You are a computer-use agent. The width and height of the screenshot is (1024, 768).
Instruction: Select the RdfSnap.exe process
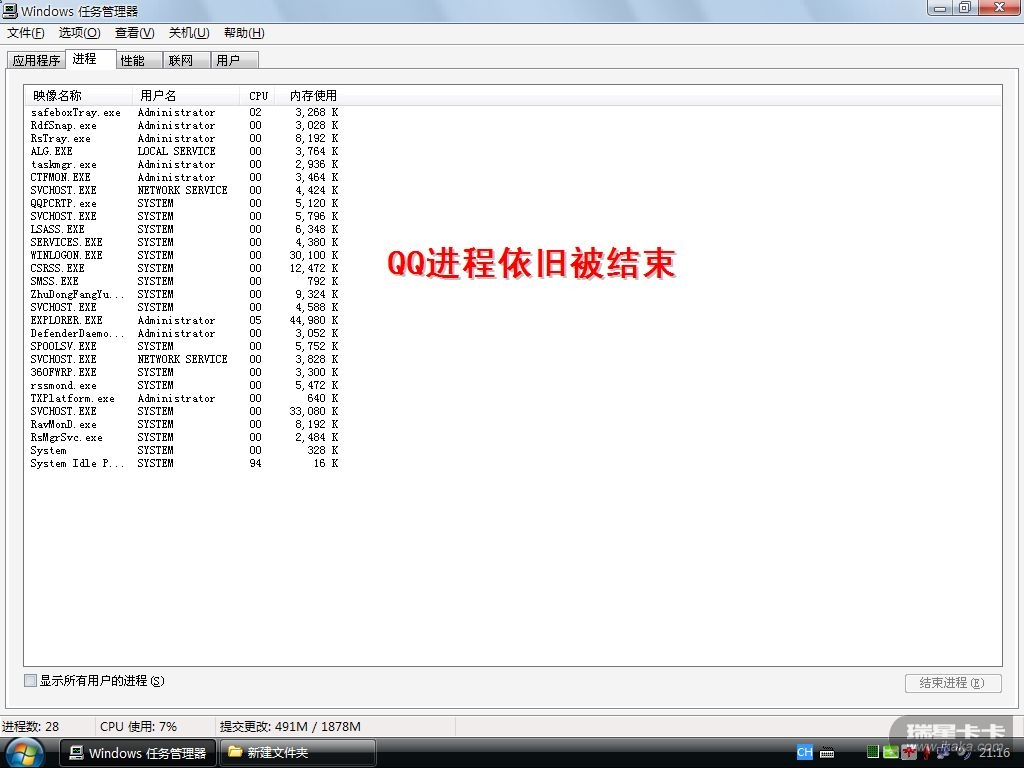(x=184, y=125)
